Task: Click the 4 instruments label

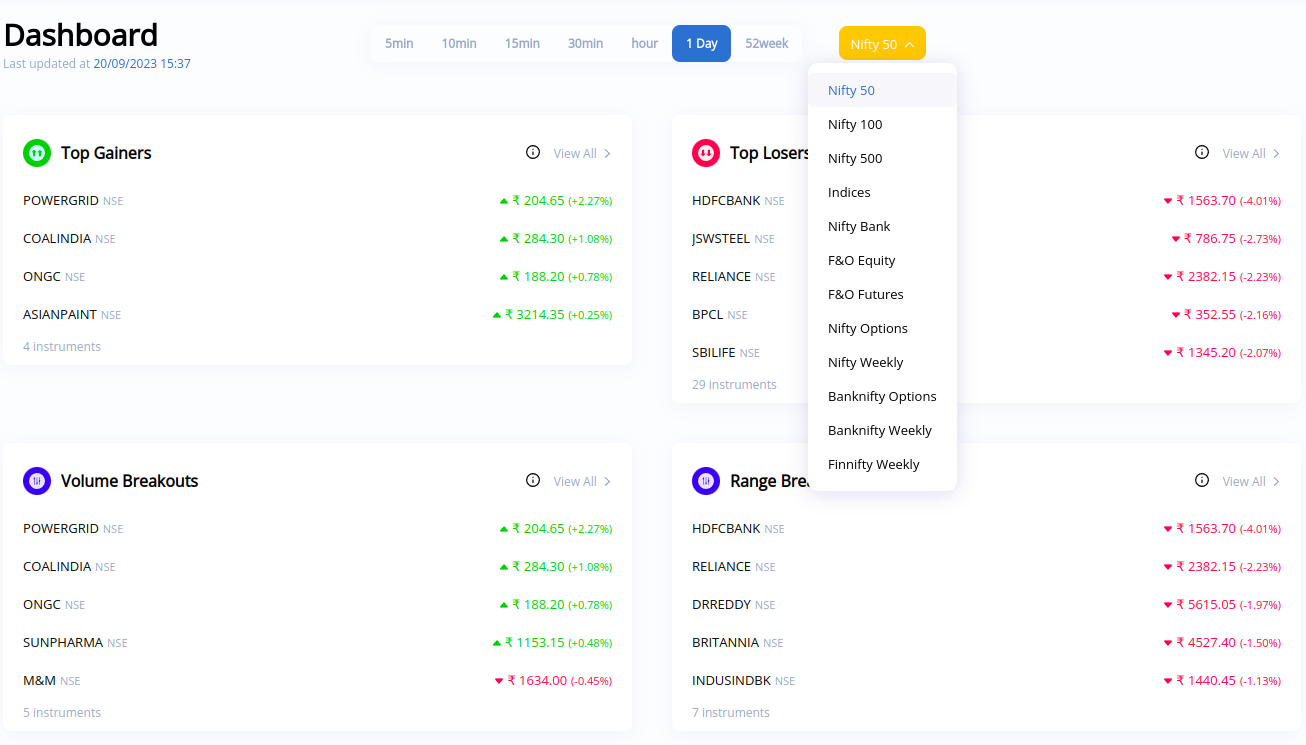Action: (x=62, y=347)
